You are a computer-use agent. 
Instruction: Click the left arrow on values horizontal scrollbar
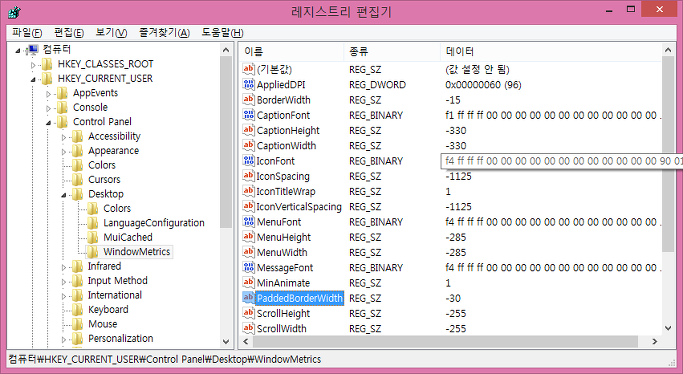pyautogui.click(x=246, y=342)
